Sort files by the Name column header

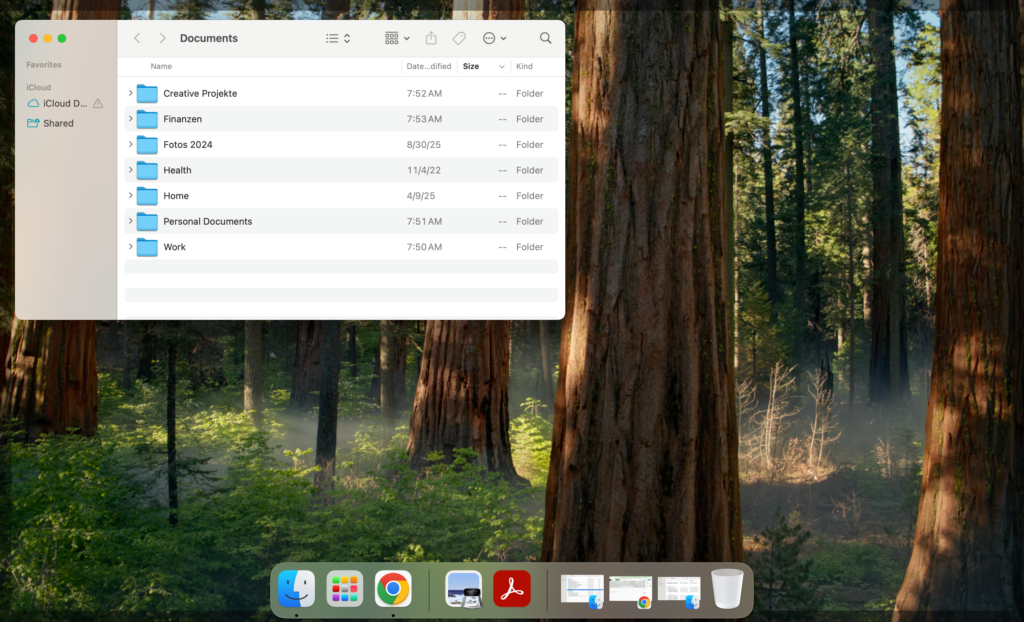click(160, 66)
